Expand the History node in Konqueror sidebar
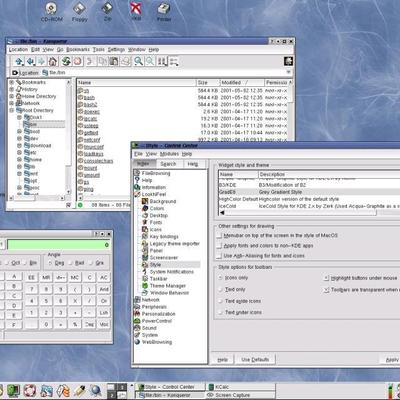This screenshot has height=400, width=400. (x=12, y=89)
